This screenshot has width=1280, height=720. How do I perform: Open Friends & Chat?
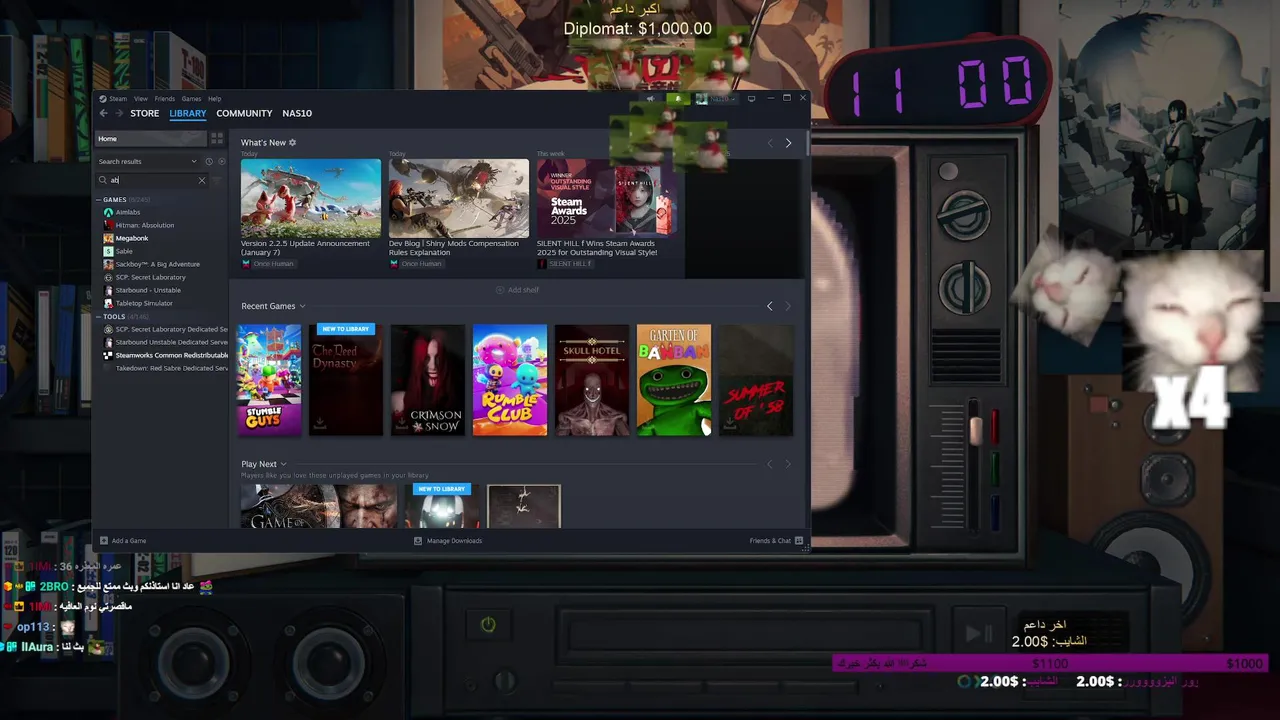click(x=777, y=541)
